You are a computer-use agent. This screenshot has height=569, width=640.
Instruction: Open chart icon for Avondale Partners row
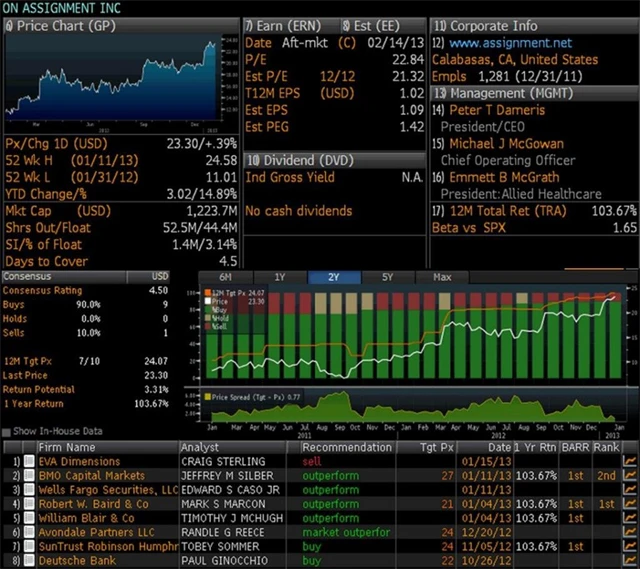click(x=630, y=533)
